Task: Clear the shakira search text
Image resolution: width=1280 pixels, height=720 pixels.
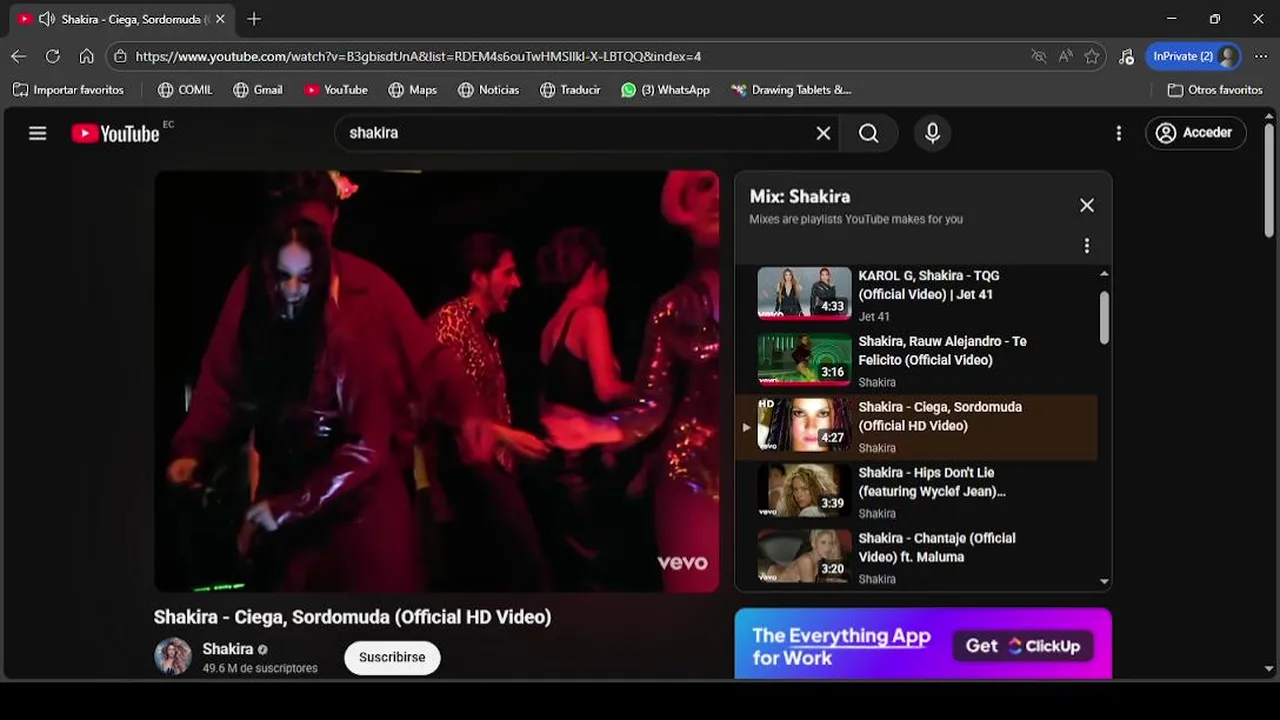Action: pos(823,133)
